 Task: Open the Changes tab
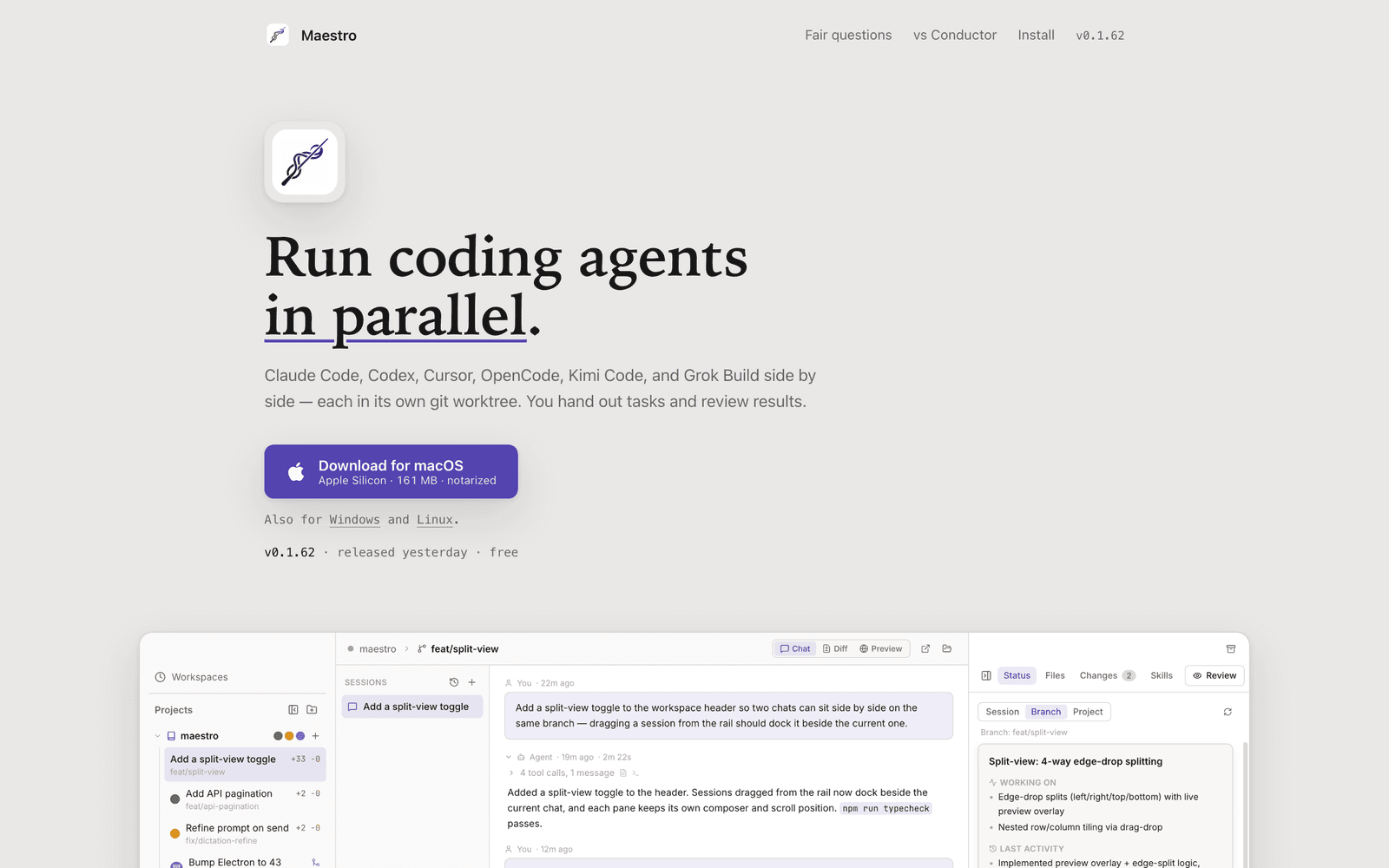1107,675
